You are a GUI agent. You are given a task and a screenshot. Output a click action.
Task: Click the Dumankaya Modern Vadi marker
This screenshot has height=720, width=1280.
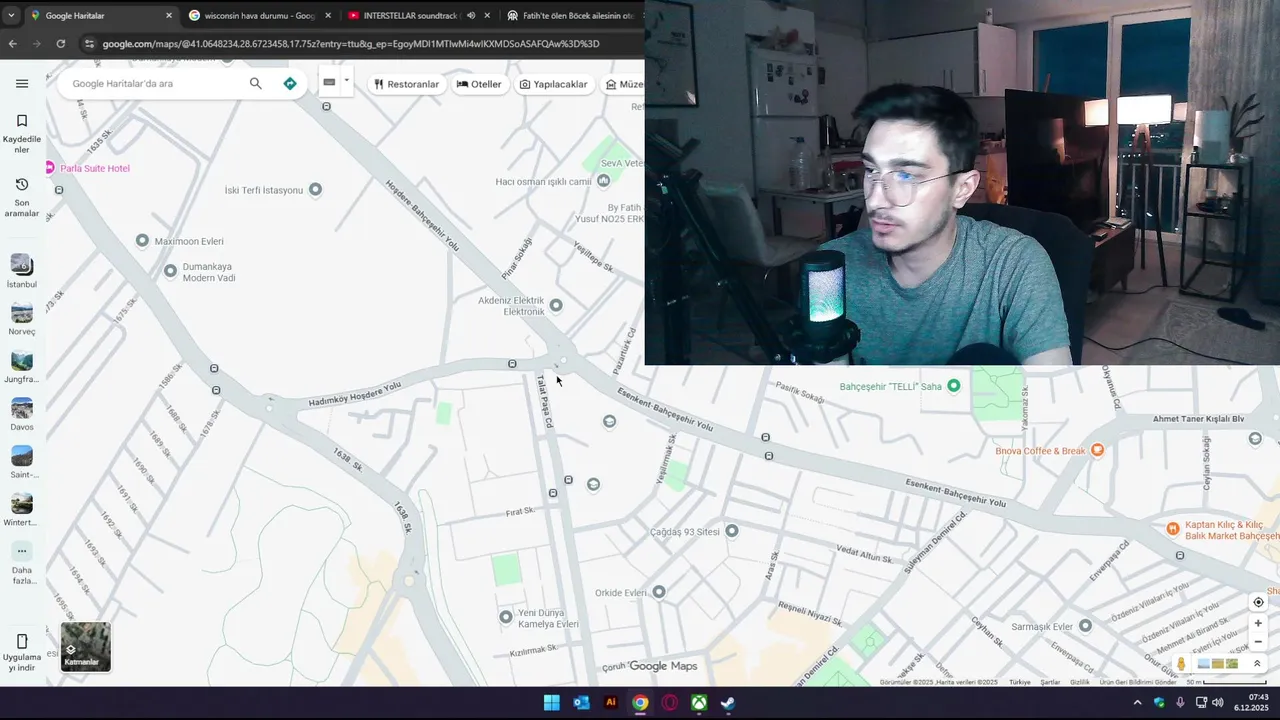(x=170, y=271)
